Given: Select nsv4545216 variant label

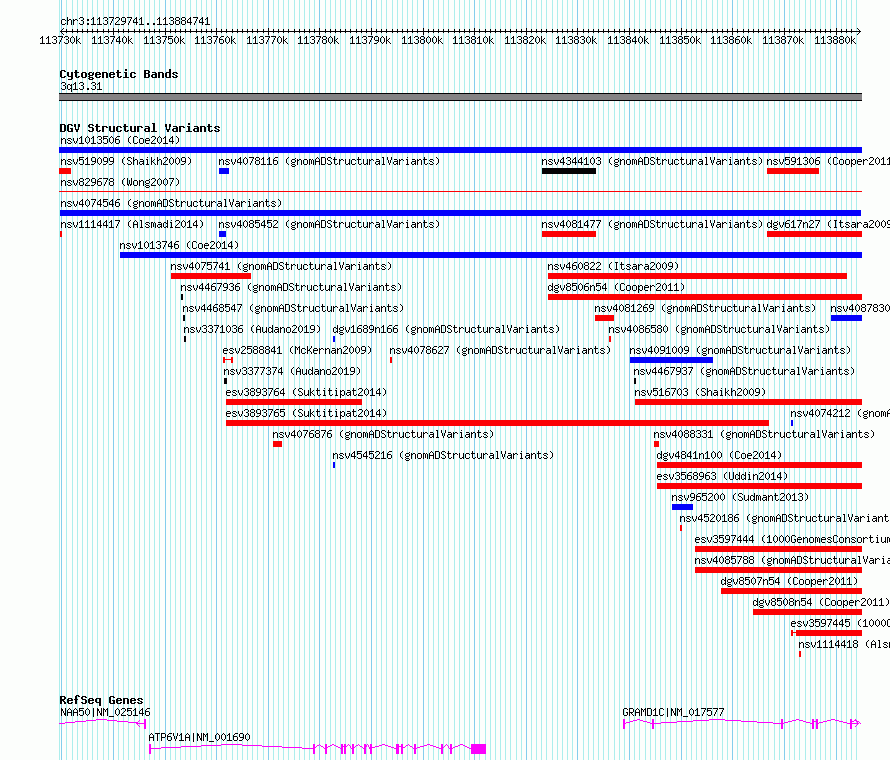Looking at the screenshot, I should [443, 455].
